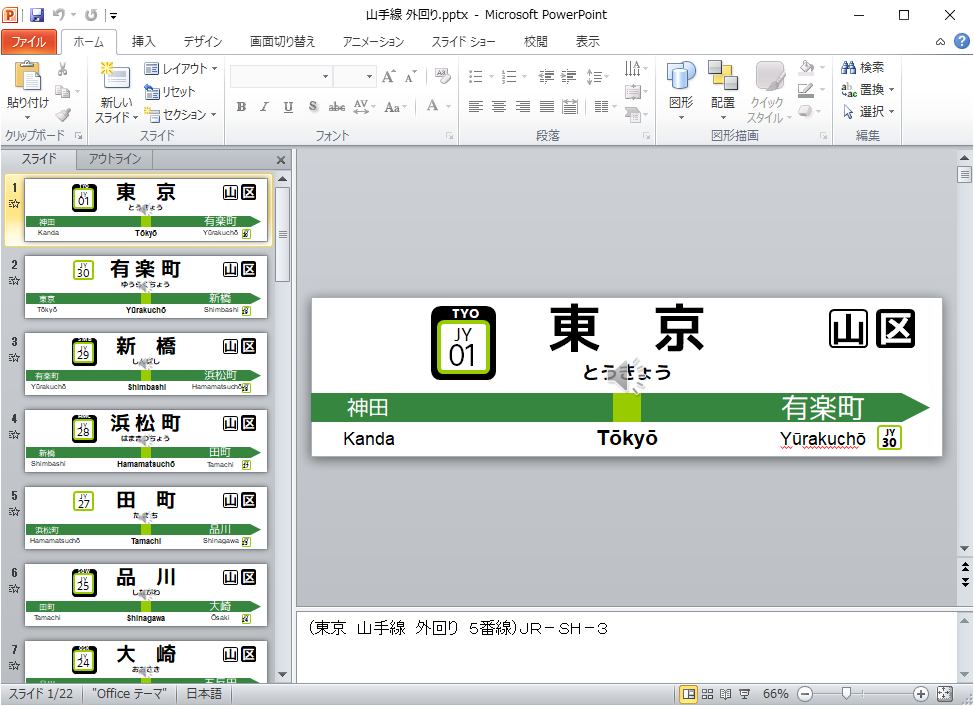Click the Undo arrow icon

59,15
